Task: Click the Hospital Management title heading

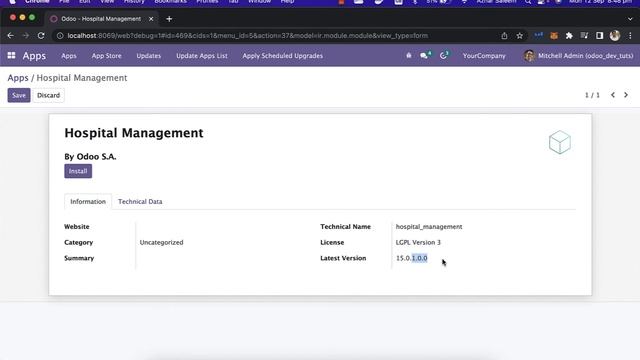Action: point(134,133)
